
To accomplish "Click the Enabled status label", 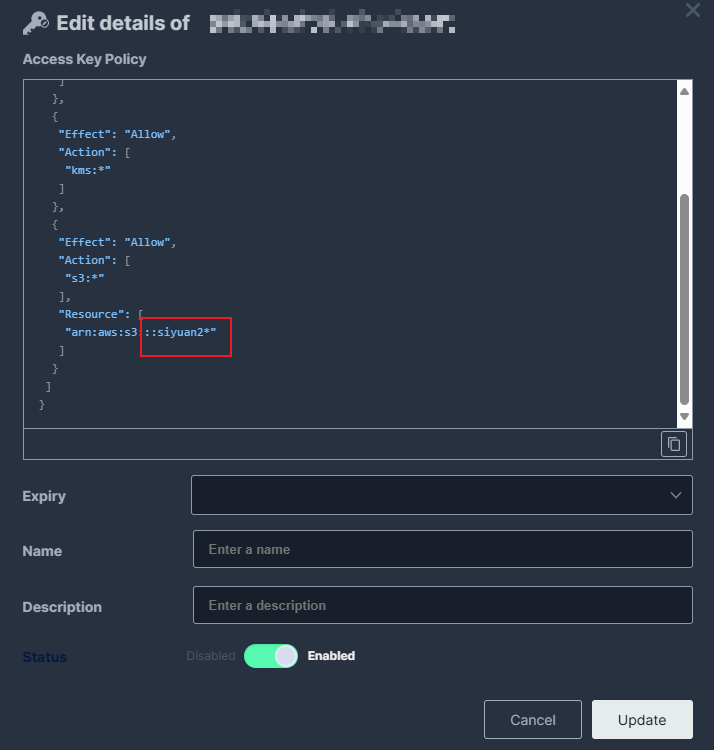I will (331, 656).
